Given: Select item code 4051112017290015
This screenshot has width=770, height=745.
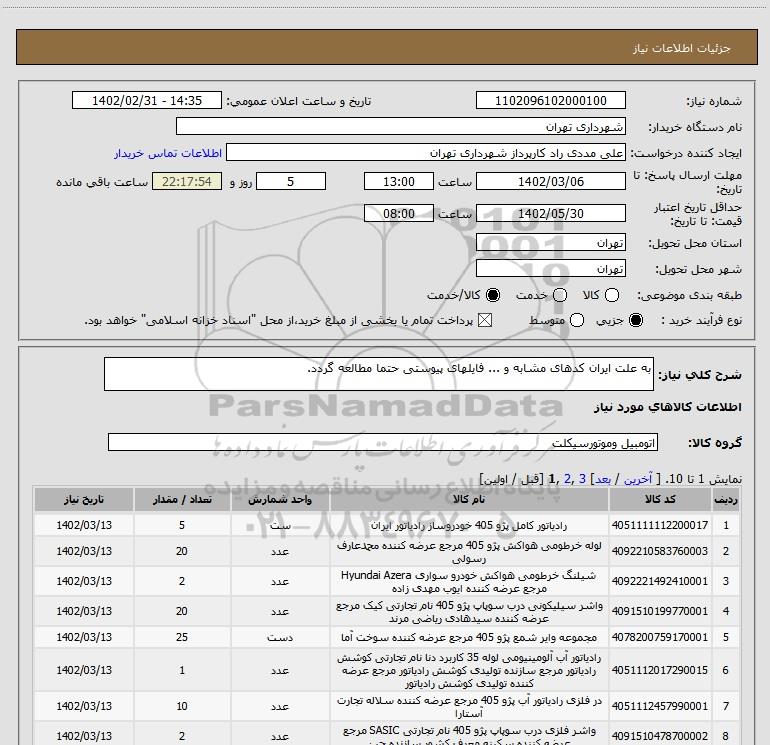Looking at the screenshot, I should click(x=660, y=670).
